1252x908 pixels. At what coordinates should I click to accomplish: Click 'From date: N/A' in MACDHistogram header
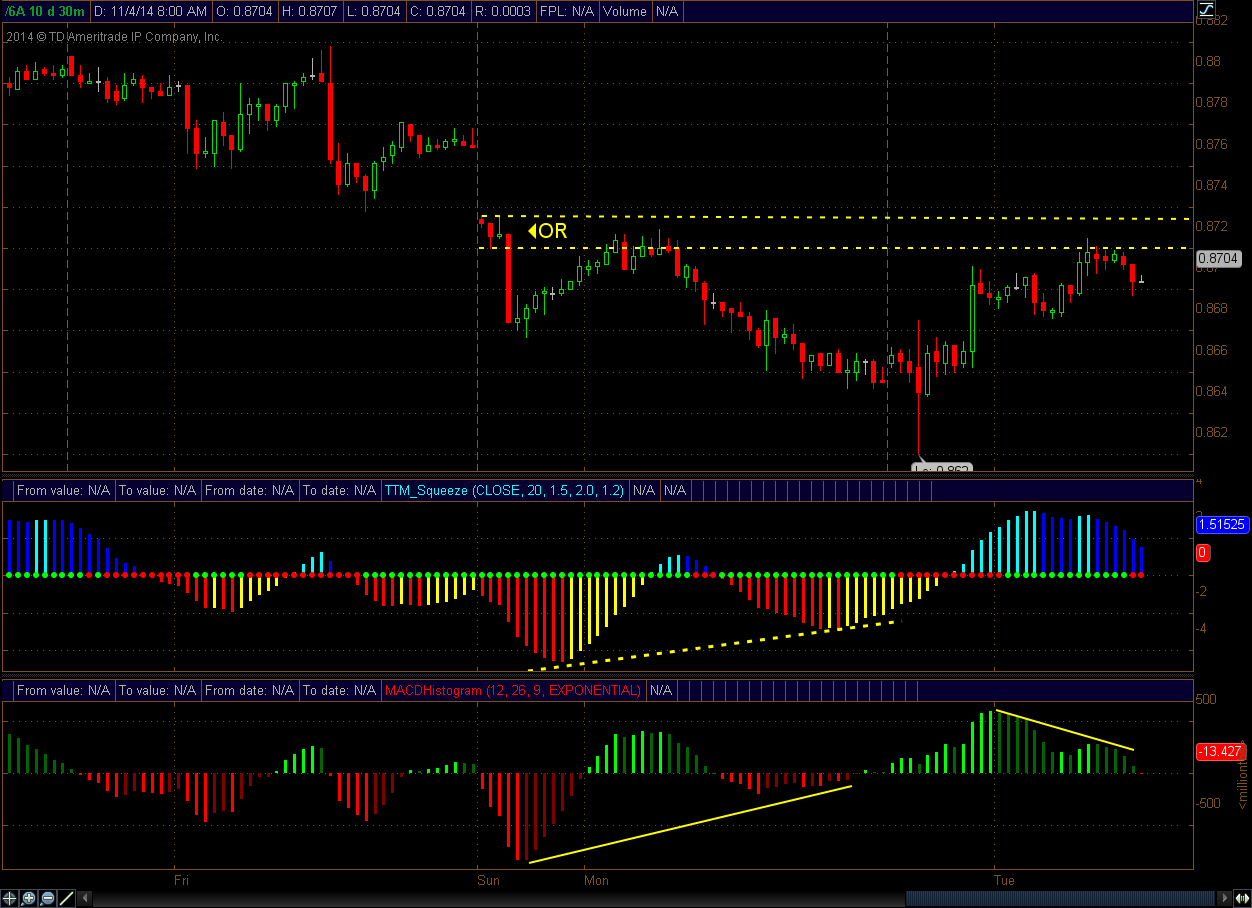point(249,690)
